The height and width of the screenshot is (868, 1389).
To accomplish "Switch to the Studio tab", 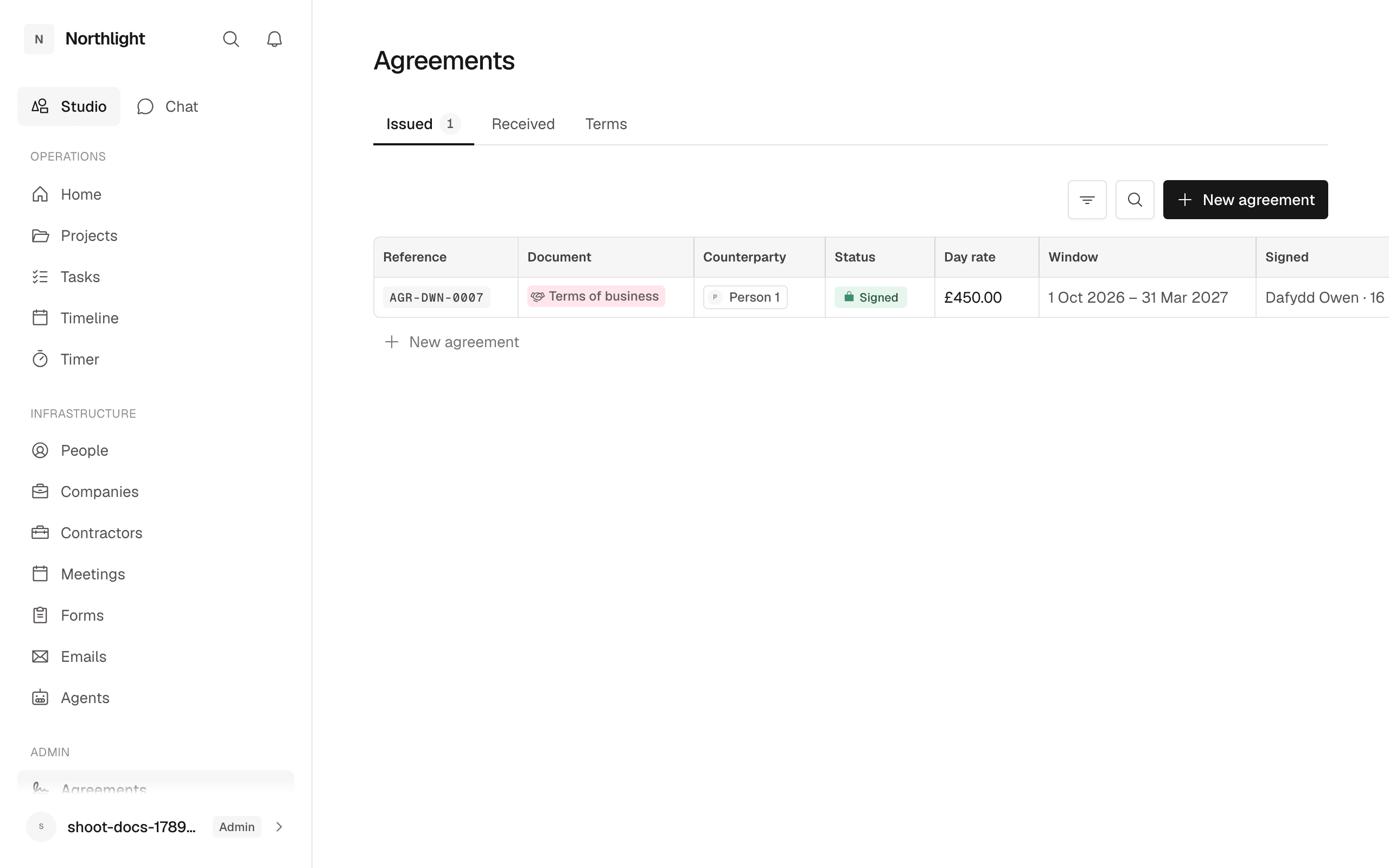I will 69,106.
